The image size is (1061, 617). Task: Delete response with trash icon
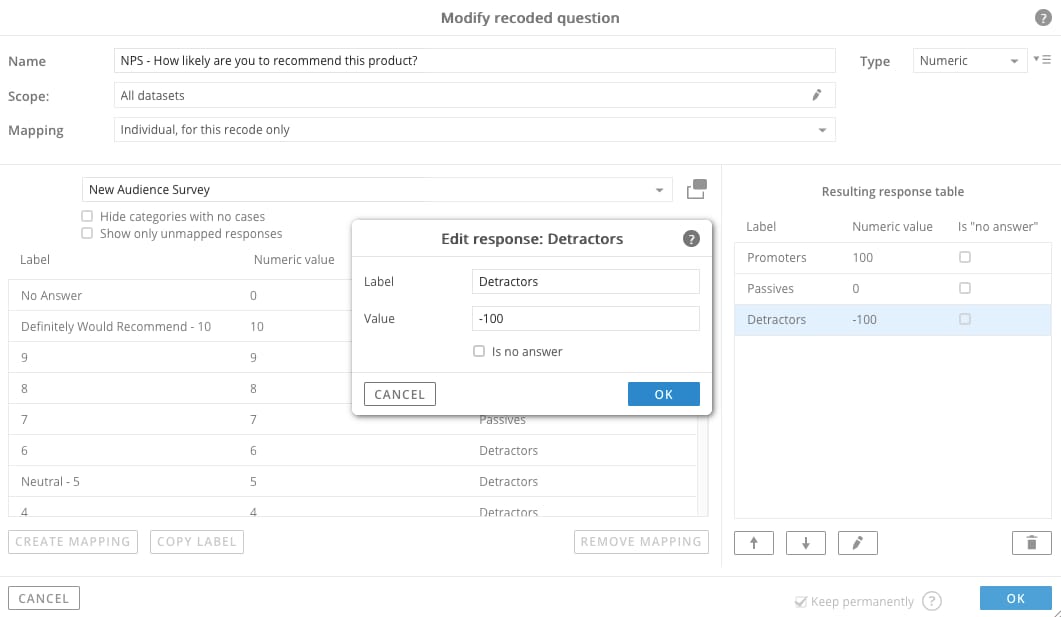pos(1031,543)
